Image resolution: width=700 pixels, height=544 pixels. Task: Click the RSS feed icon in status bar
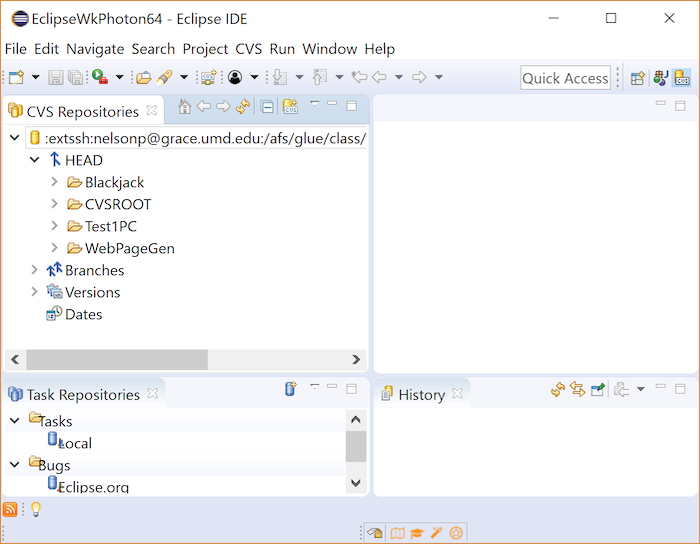(x=11, y=510)
